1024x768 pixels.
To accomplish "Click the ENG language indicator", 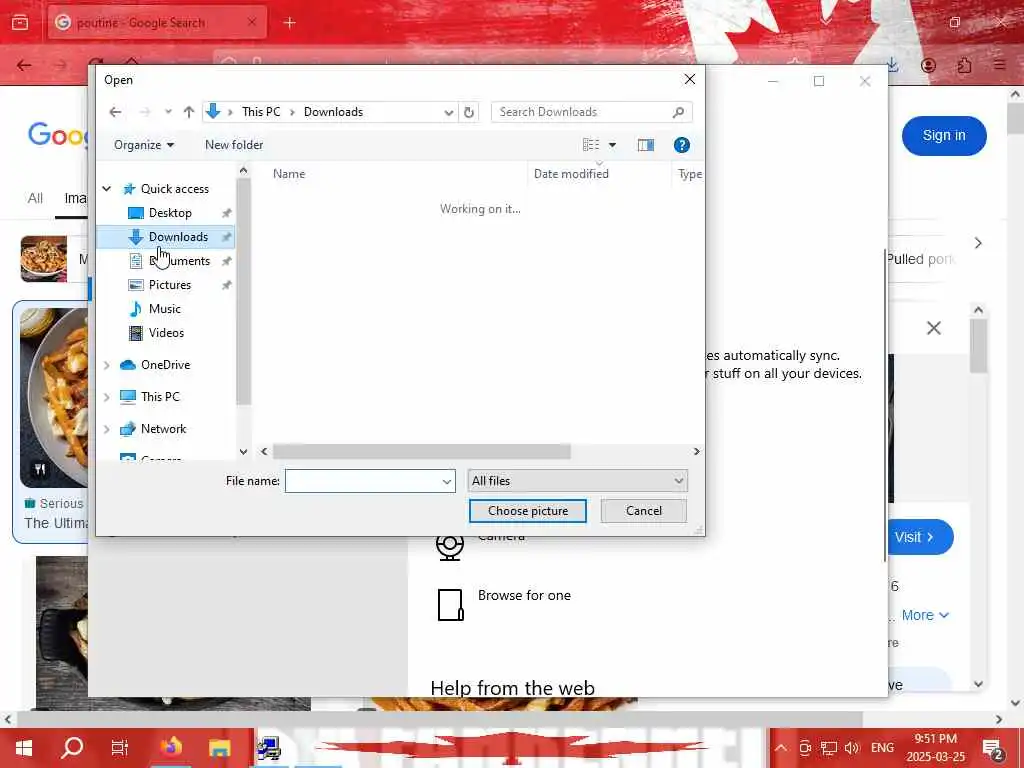I will [x=882, y=748].
